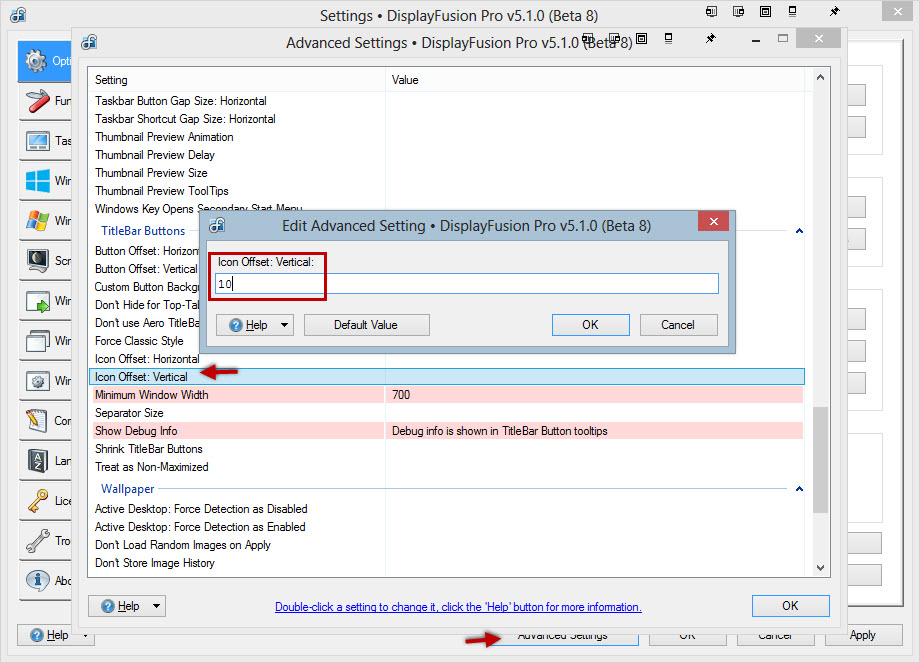Click the Windows 8 logo sidebar icon
Screen dimensions: 920x663
coord(37,181)
